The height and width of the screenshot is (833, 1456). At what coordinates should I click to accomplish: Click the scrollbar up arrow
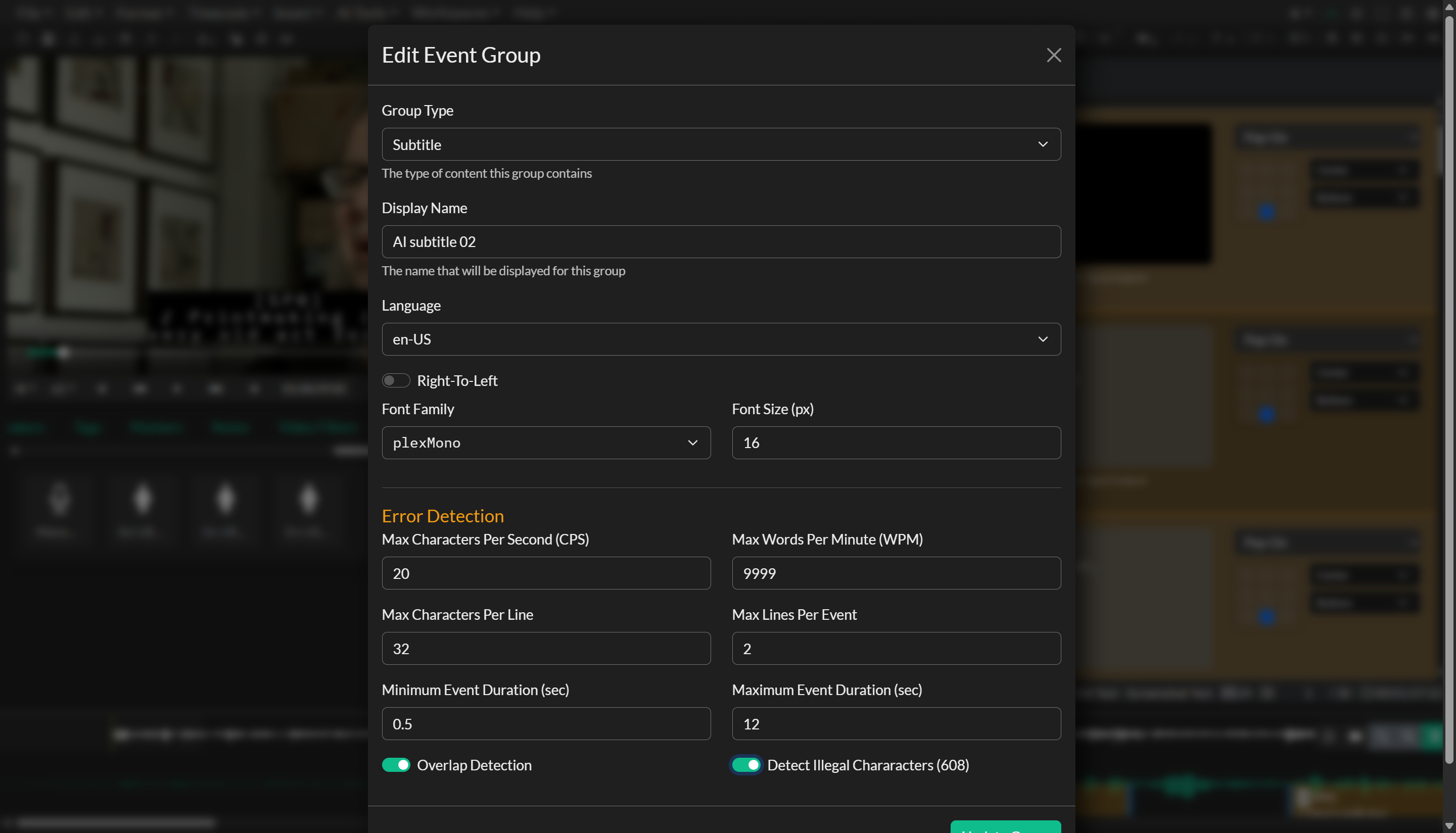pyautogui.click(x=1448, y=8)
